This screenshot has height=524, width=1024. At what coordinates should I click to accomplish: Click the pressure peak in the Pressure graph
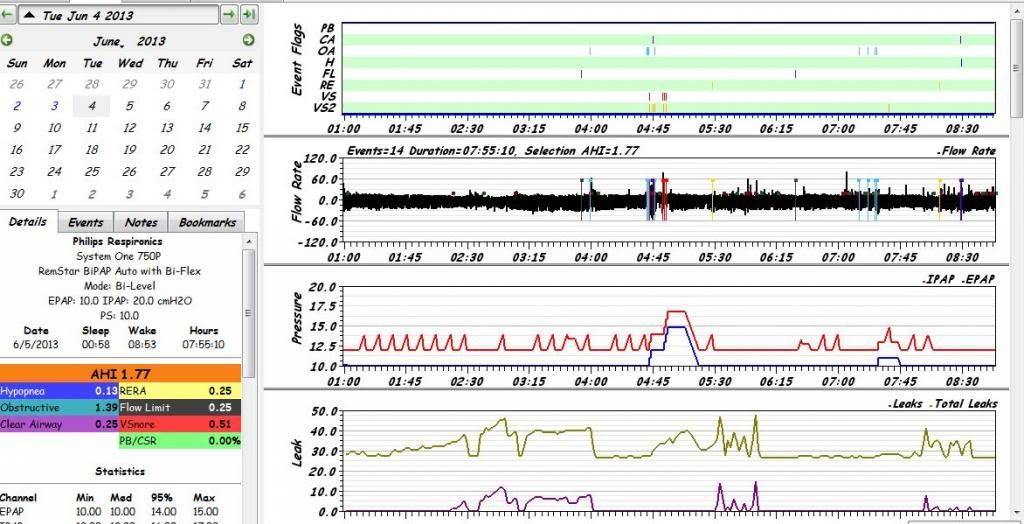click(x=675, y=313)
